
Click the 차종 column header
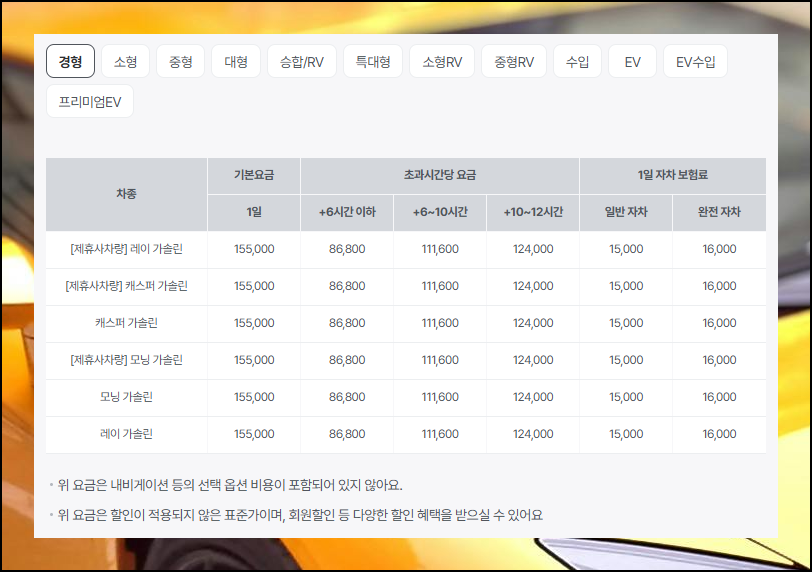pos(126,194)
